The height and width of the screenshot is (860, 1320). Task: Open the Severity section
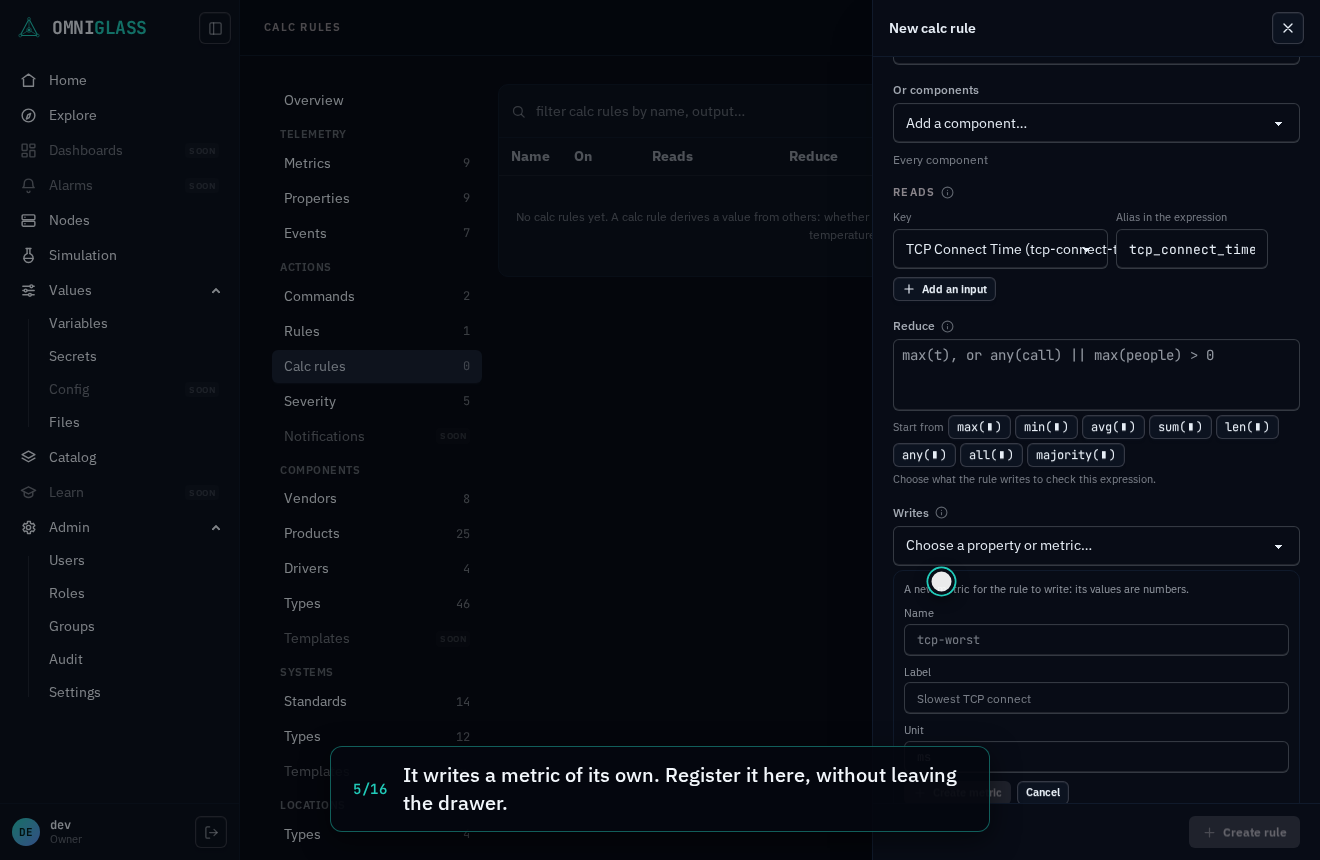pyautogui.click(x=377, y=401)
